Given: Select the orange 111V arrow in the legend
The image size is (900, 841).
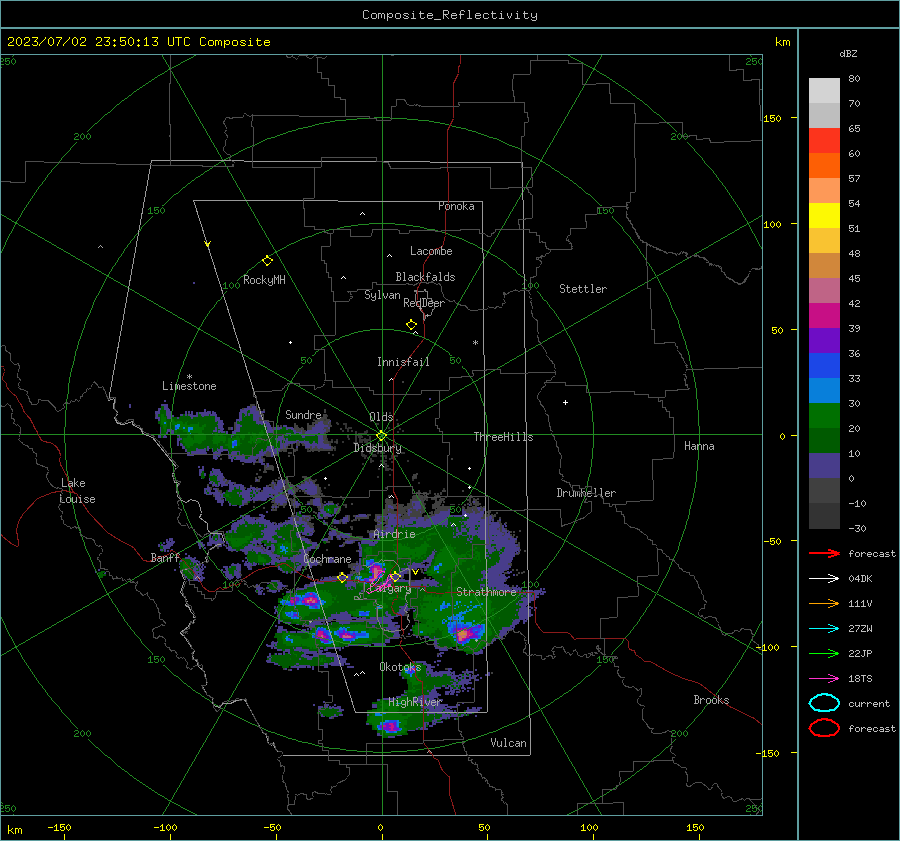Looking at the screenshot, I should [824, 603].
